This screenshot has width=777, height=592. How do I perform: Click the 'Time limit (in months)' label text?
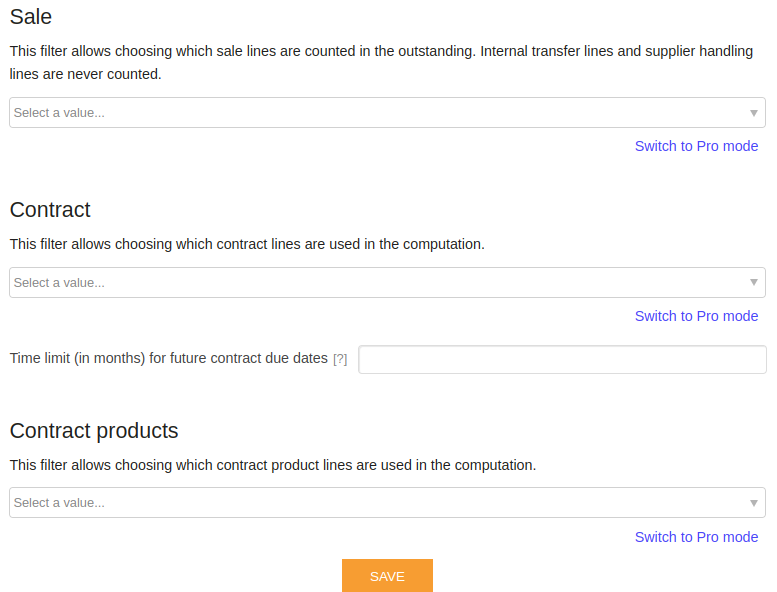[x=168, y=358]
